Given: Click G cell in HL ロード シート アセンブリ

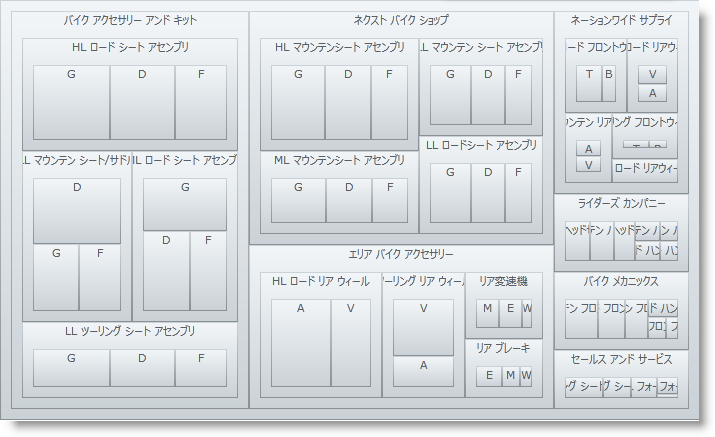Looking at the screenshot, I should 71,102.
